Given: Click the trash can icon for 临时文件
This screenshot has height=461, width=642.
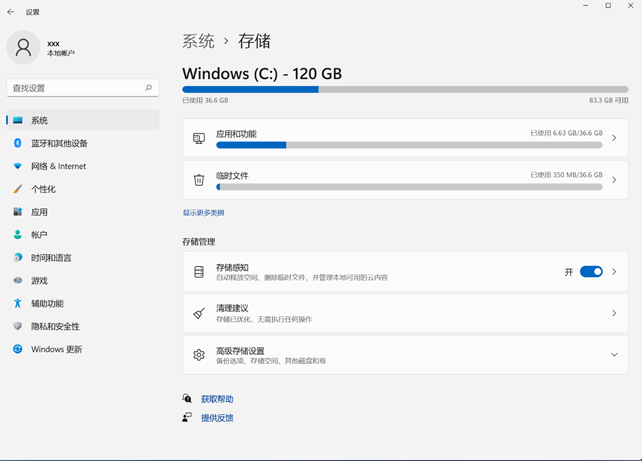Looking at the screenshot, I should pos(199,180).
